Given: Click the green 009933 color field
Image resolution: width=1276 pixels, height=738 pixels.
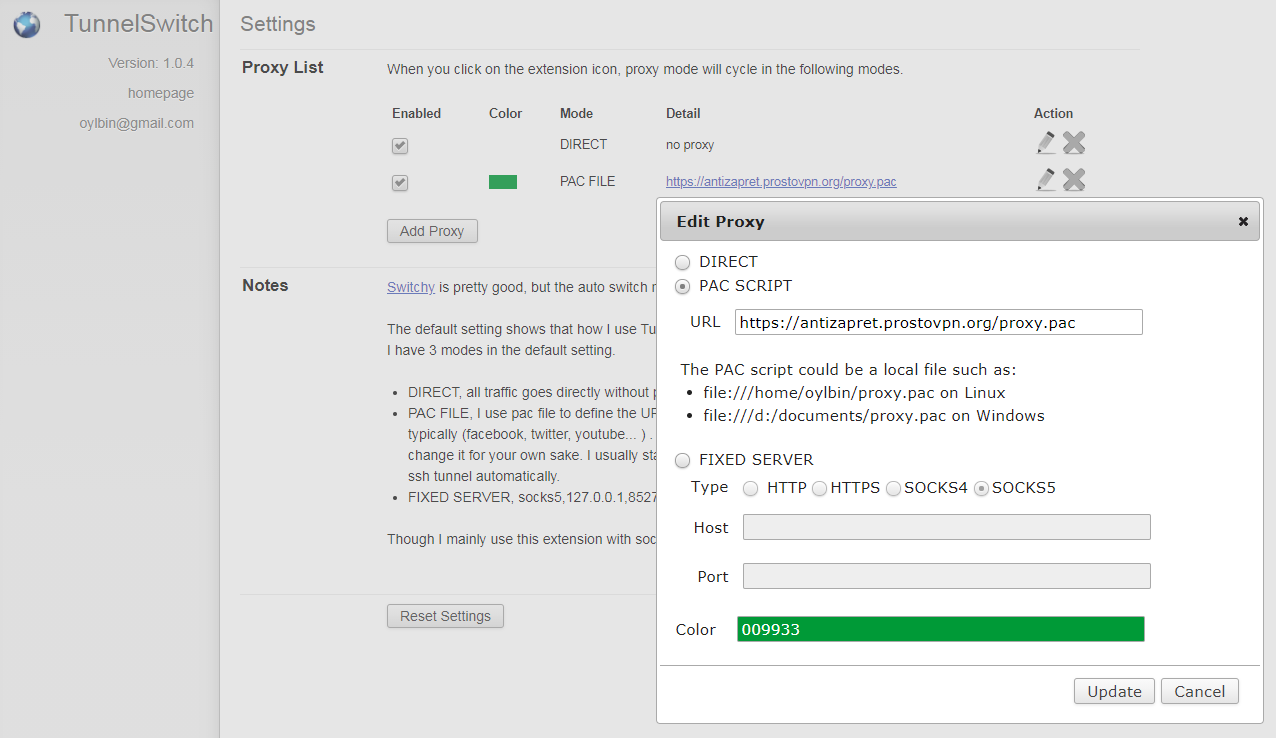Looking at the screenshot, I should point(940,629).
